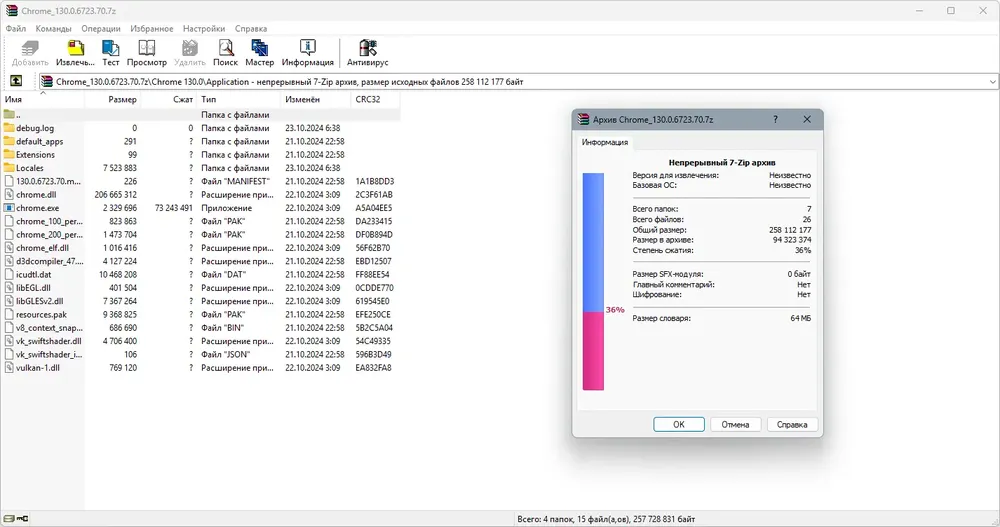
Task: Select the Locales folder icon
Action: point(9,168)
